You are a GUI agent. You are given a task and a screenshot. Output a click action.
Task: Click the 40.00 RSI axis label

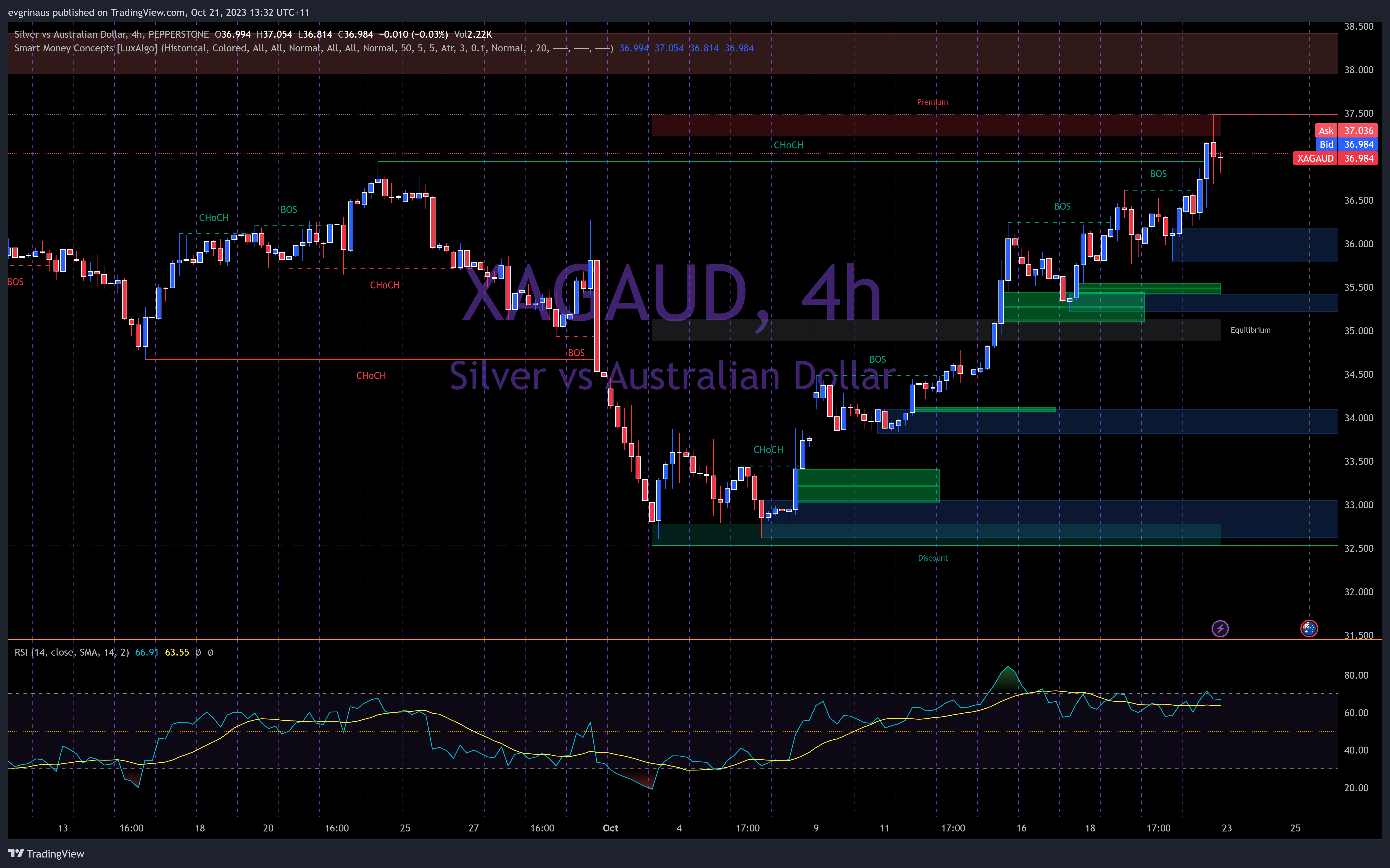coord(1356,750)
